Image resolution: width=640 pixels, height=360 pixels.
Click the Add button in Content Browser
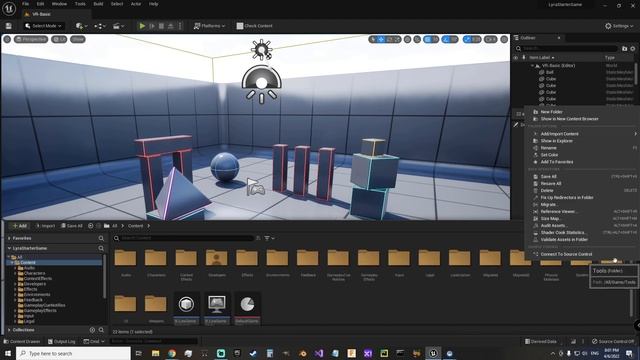click(19, 226)
